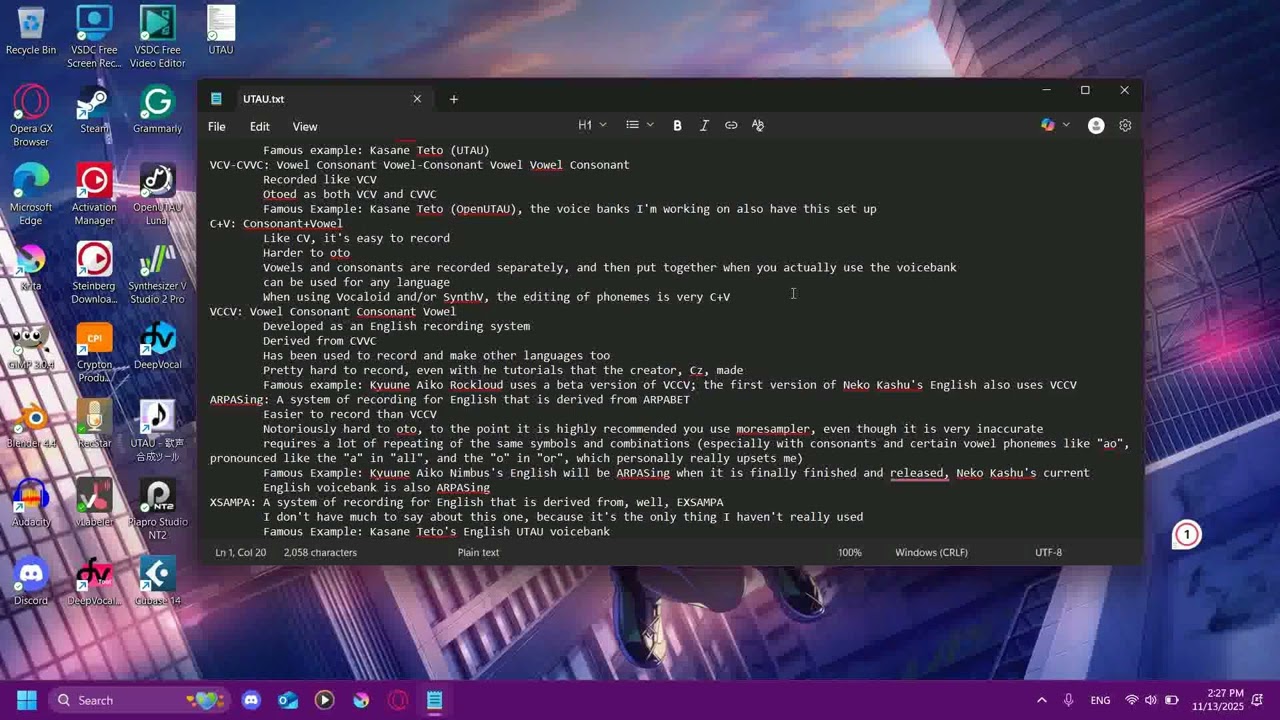
Task: Open Recycle Bin on desktop
Action: point(31,31)
